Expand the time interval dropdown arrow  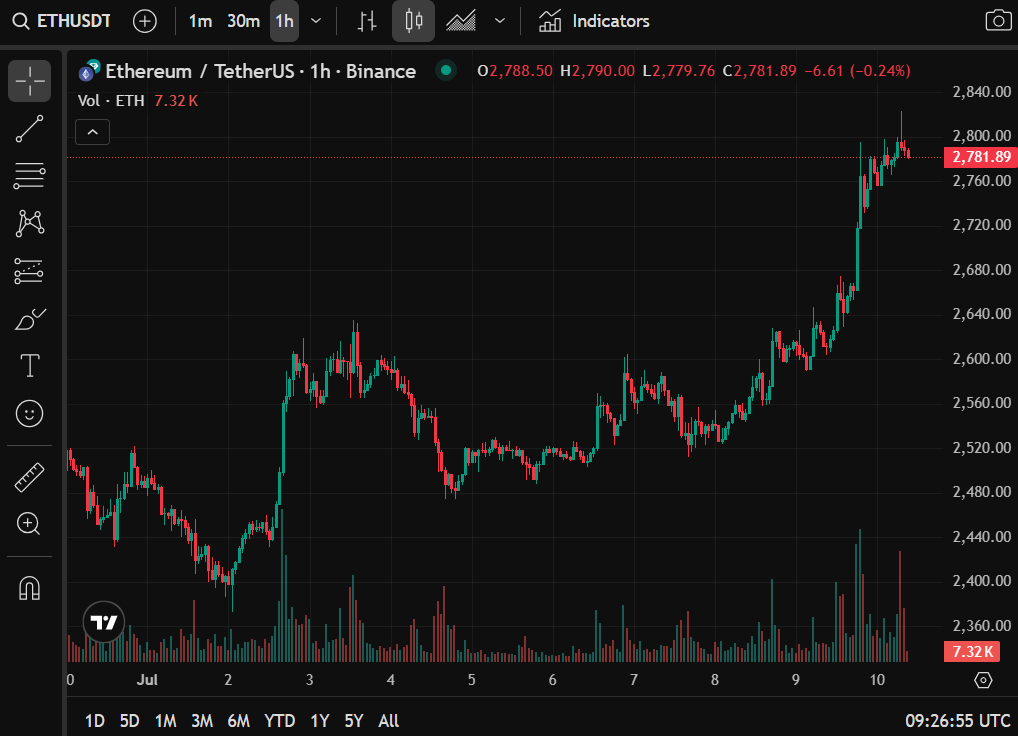point(316,21)
